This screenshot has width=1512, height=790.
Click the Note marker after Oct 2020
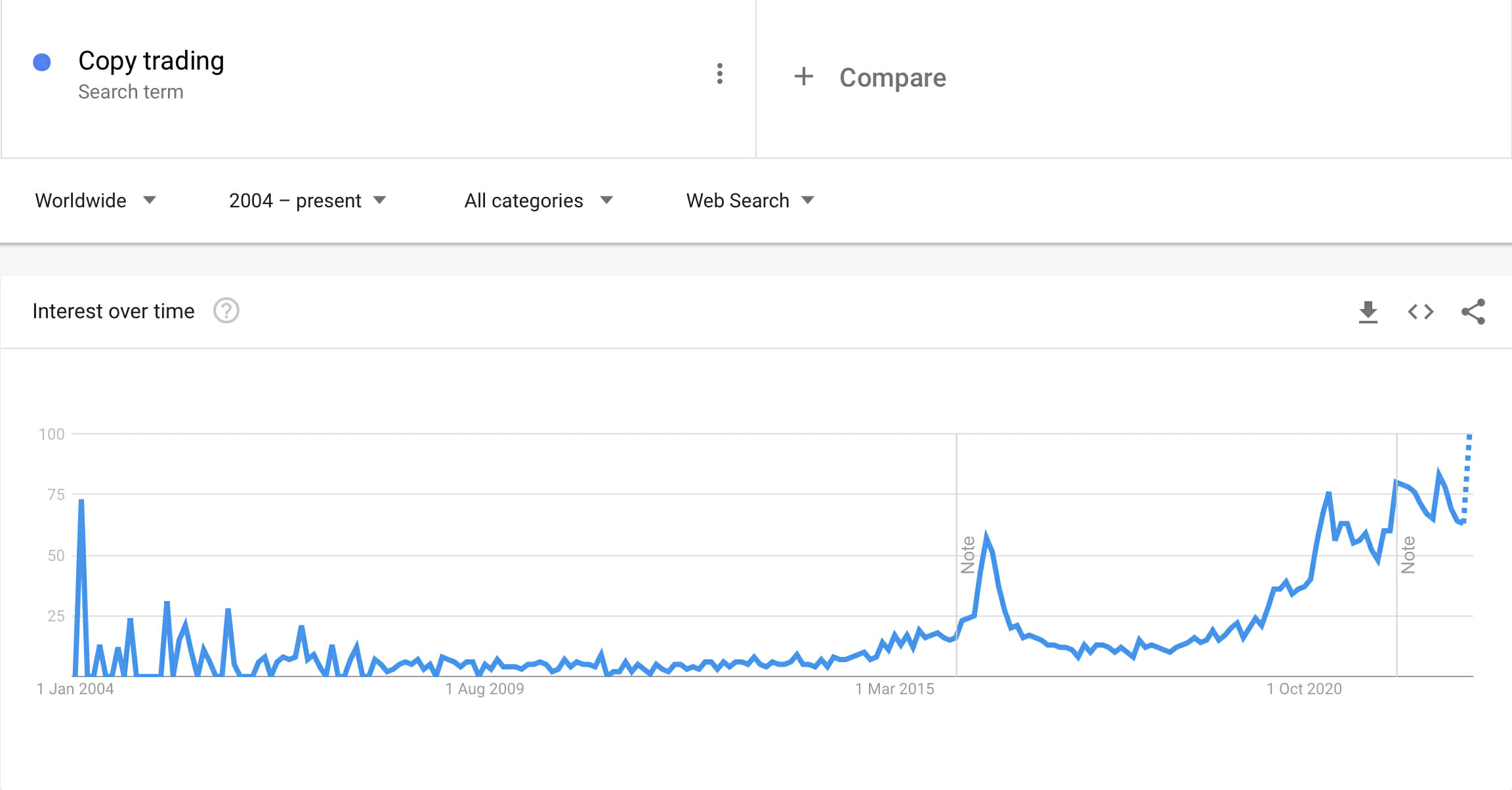(x=1408, y=554)
